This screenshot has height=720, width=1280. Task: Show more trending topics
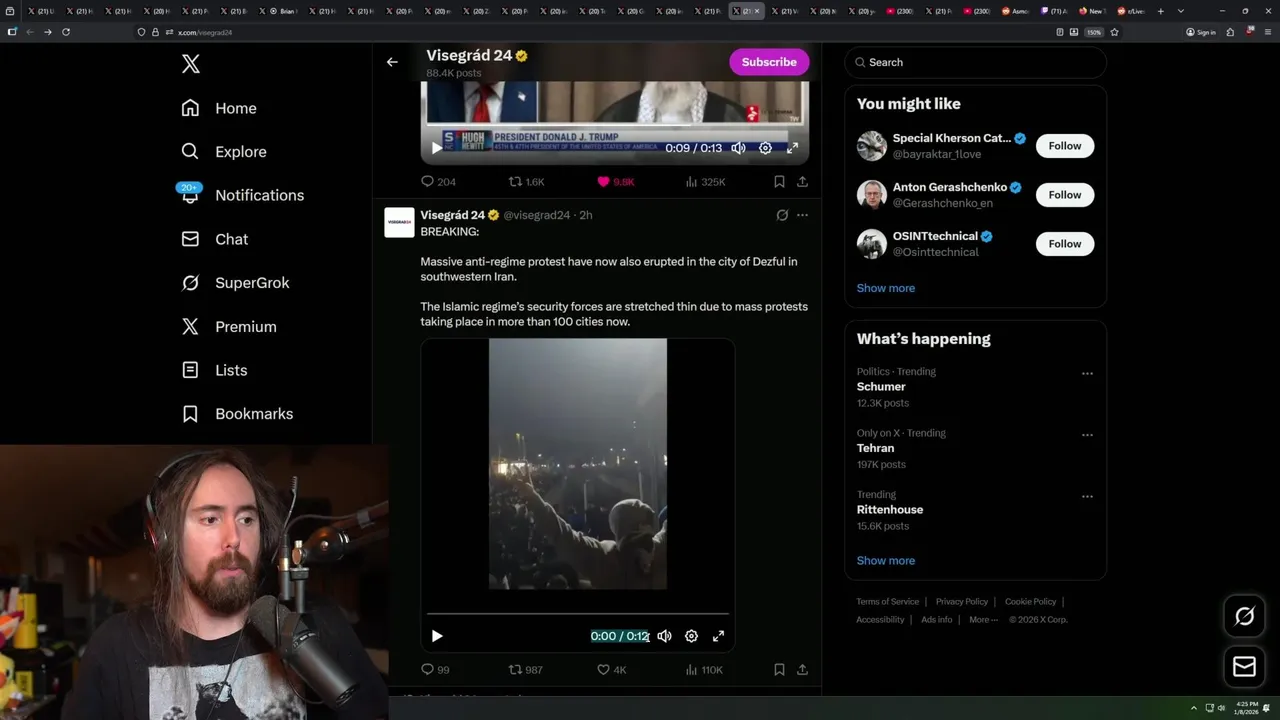pyautogui.click(x=886, y=561)
